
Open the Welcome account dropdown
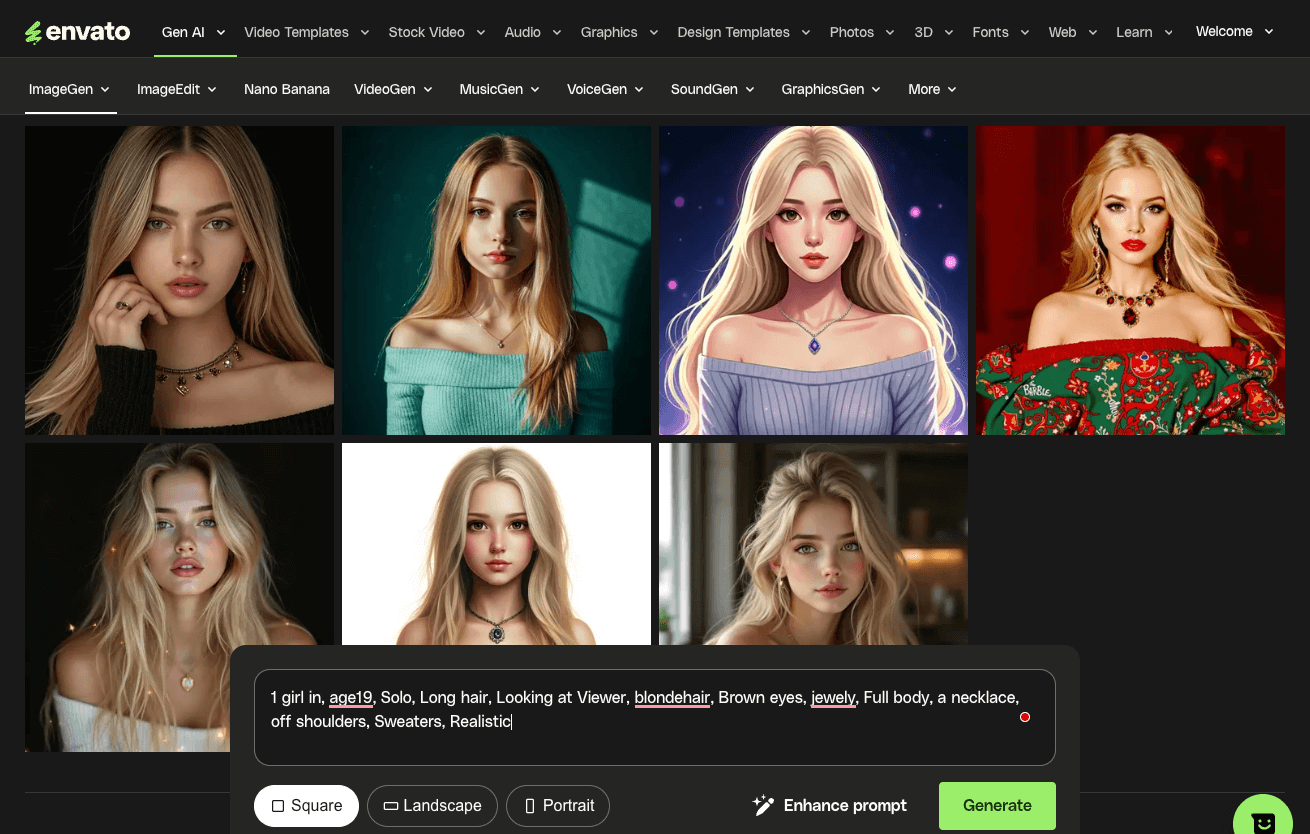click(1234, 32)
